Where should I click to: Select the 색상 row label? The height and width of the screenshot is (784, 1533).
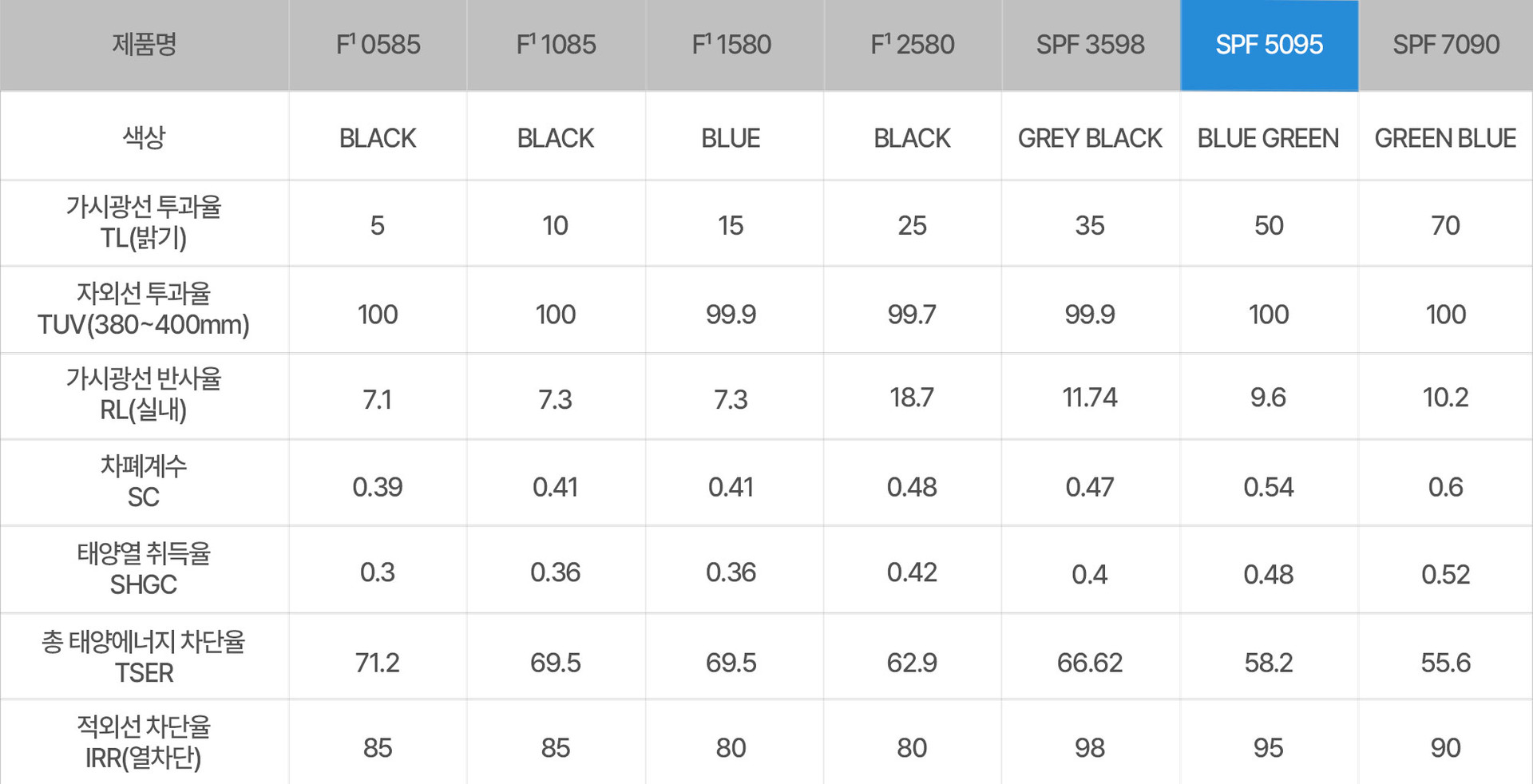pyautogui.click(x=145, y=137)
